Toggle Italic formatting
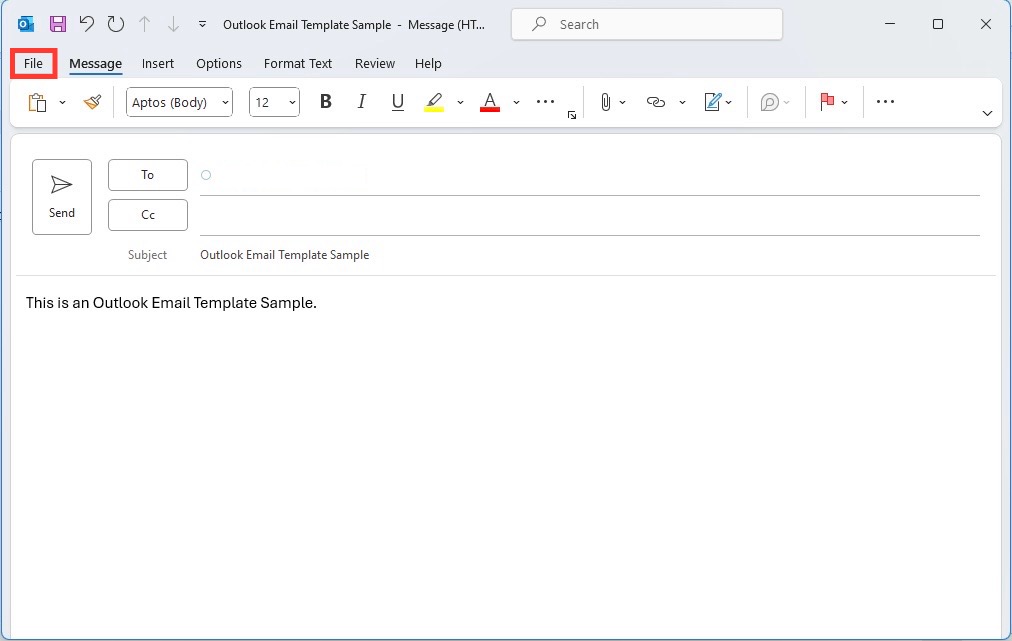The height and width of the screenshot is (641, 1012). coord(361,101)
